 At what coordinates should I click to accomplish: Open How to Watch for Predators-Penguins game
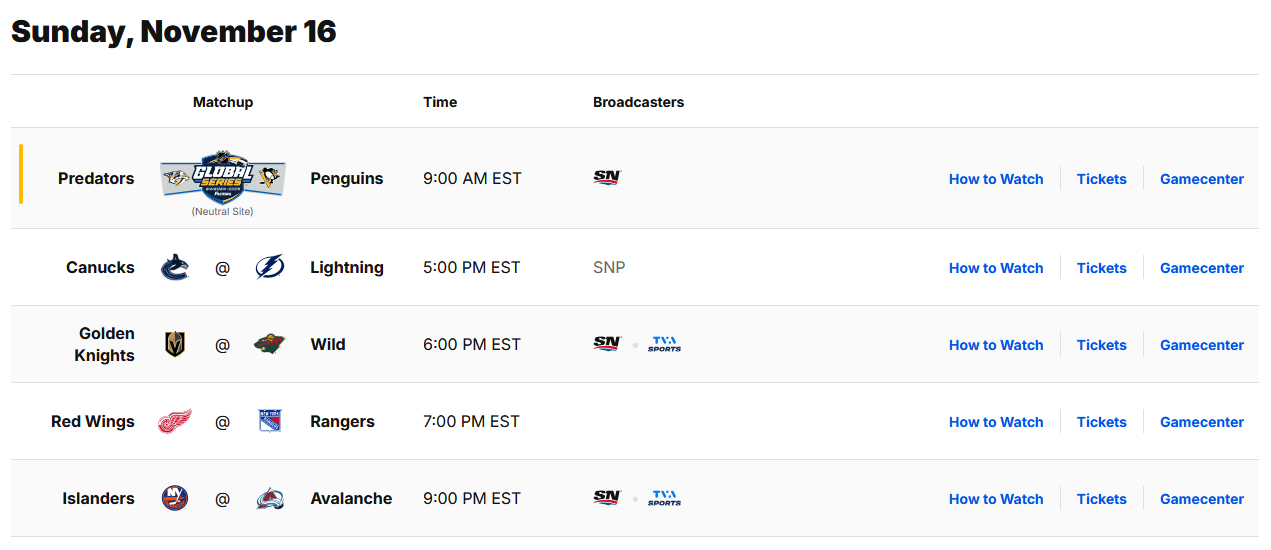[996, 179]
